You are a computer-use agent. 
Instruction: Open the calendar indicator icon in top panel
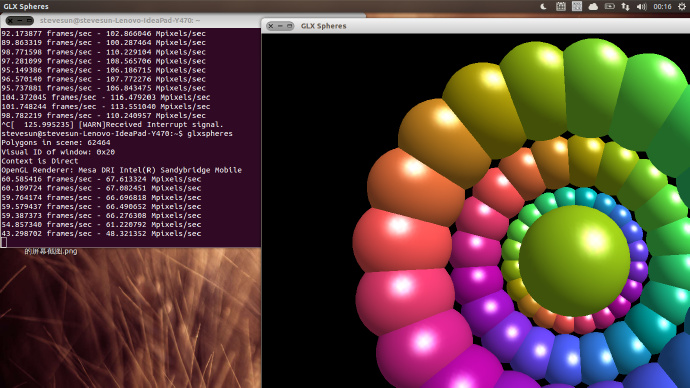tap(560, 7)
